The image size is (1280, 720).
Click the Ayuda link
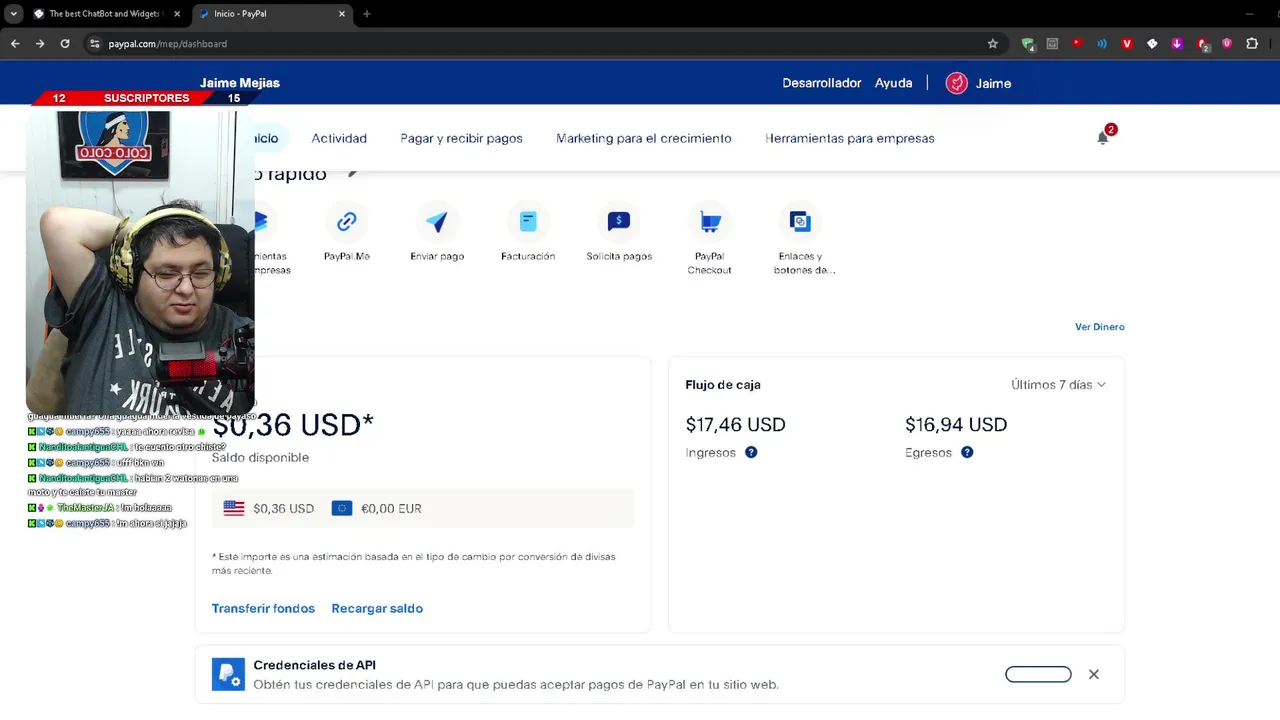point(893,83)
